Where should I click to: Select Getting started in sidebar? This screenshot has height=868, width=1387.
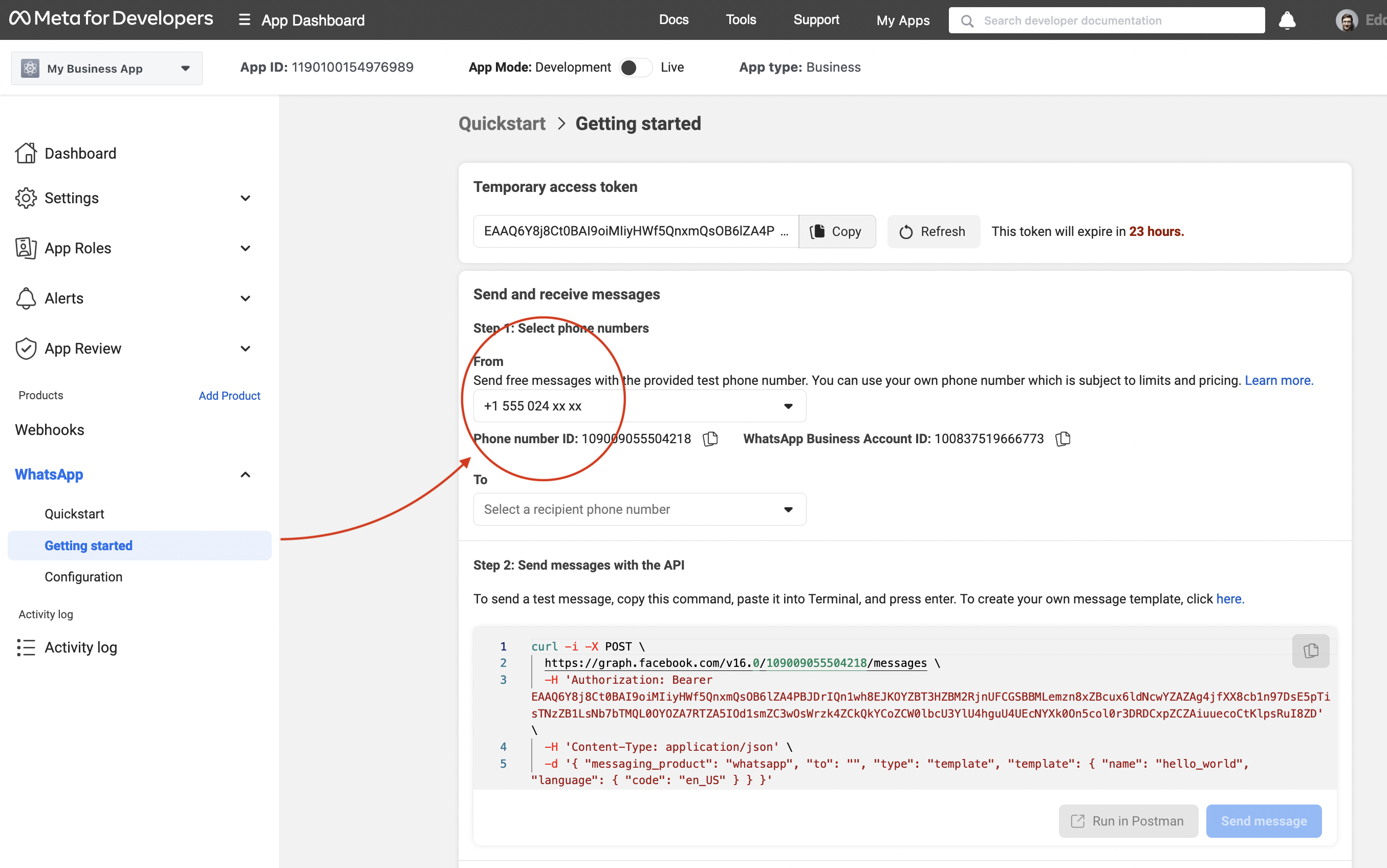click(140, 546)
